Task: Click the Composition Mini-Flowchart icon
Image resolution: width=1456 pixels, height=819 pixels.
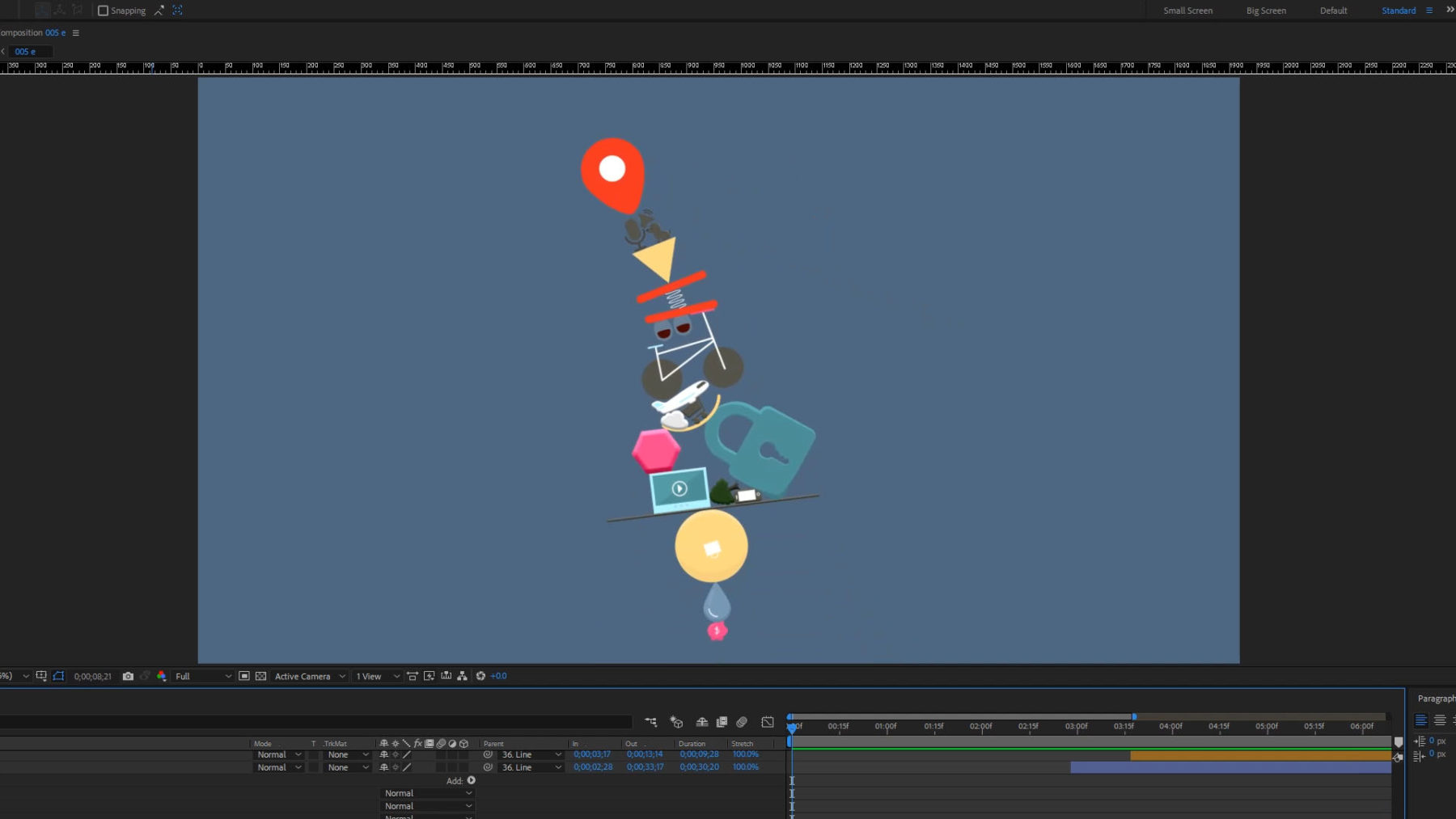Action: (650, 722)
